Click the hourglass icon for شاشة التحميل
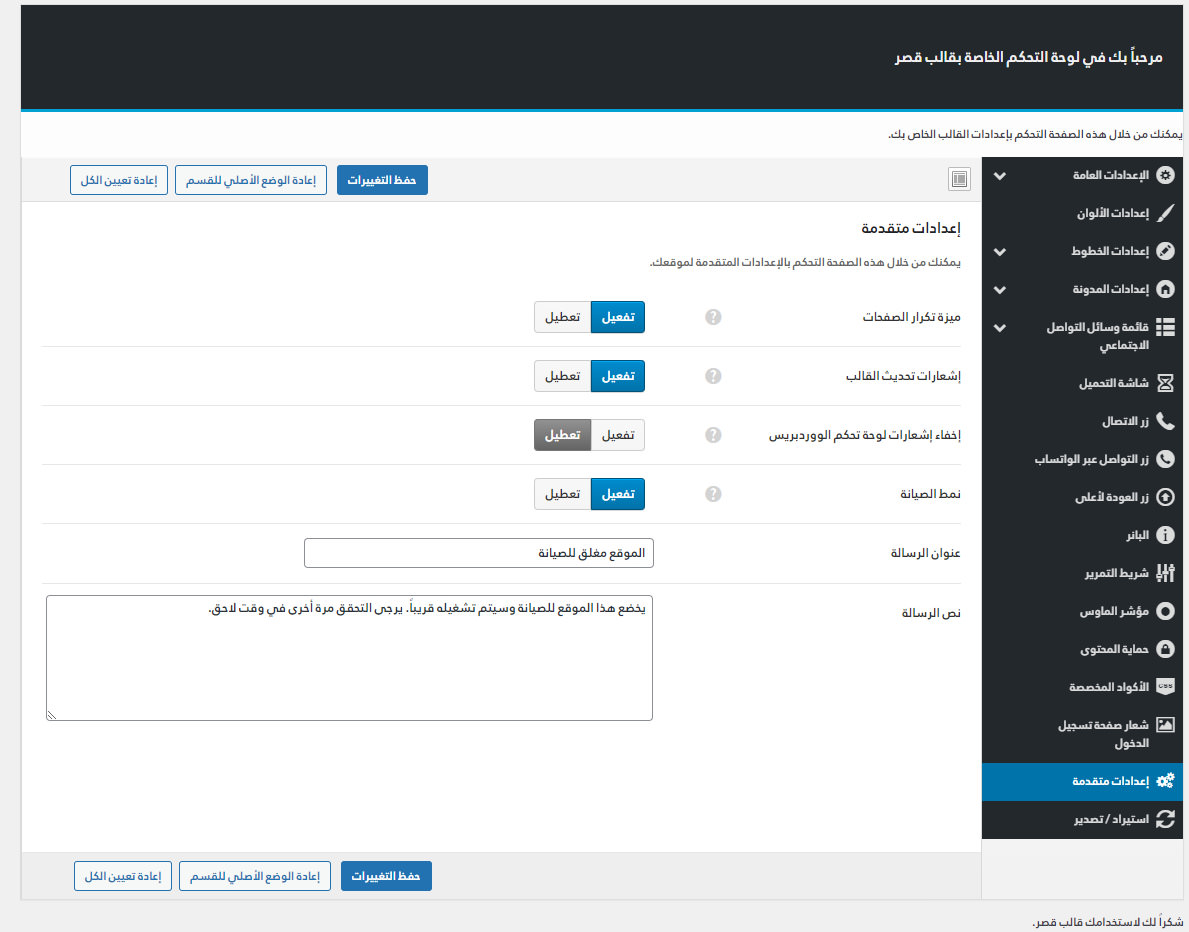Viewport: 1189px width, 932px height. click(1165, 383)
